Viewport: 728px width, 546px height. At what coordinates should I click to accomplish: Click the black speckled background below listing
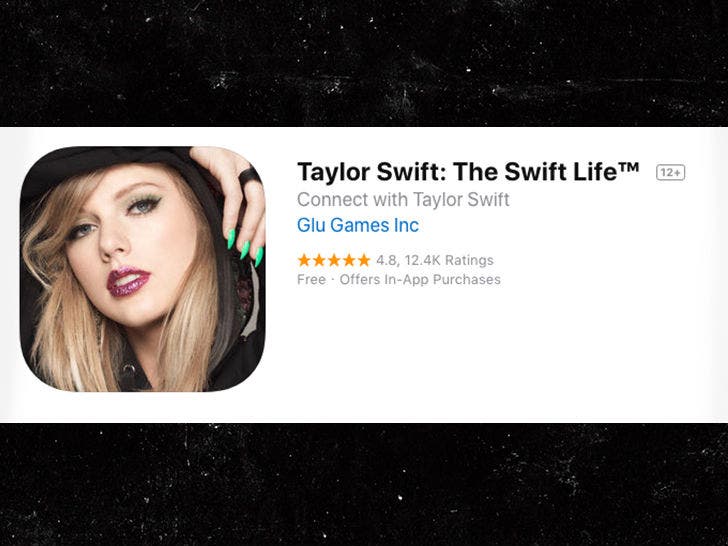coord(364,484)
